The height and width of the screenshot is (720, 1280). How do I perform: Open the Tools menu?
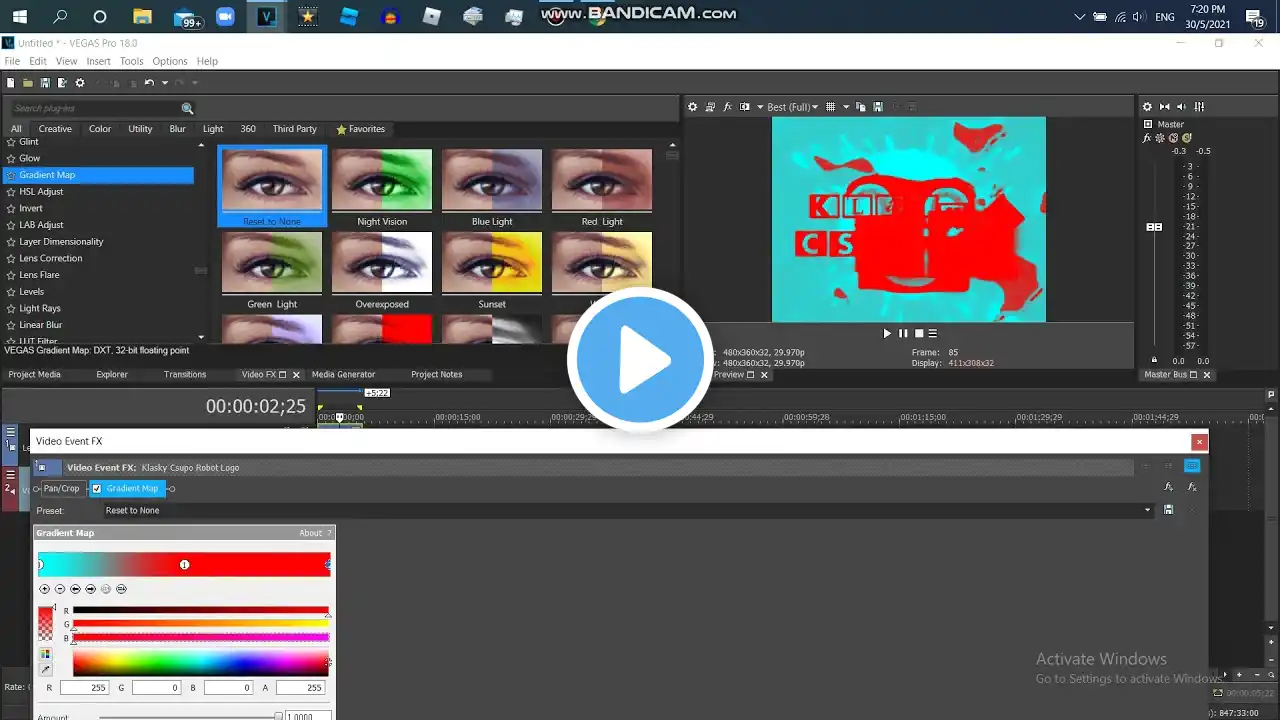tap(131, 61)
